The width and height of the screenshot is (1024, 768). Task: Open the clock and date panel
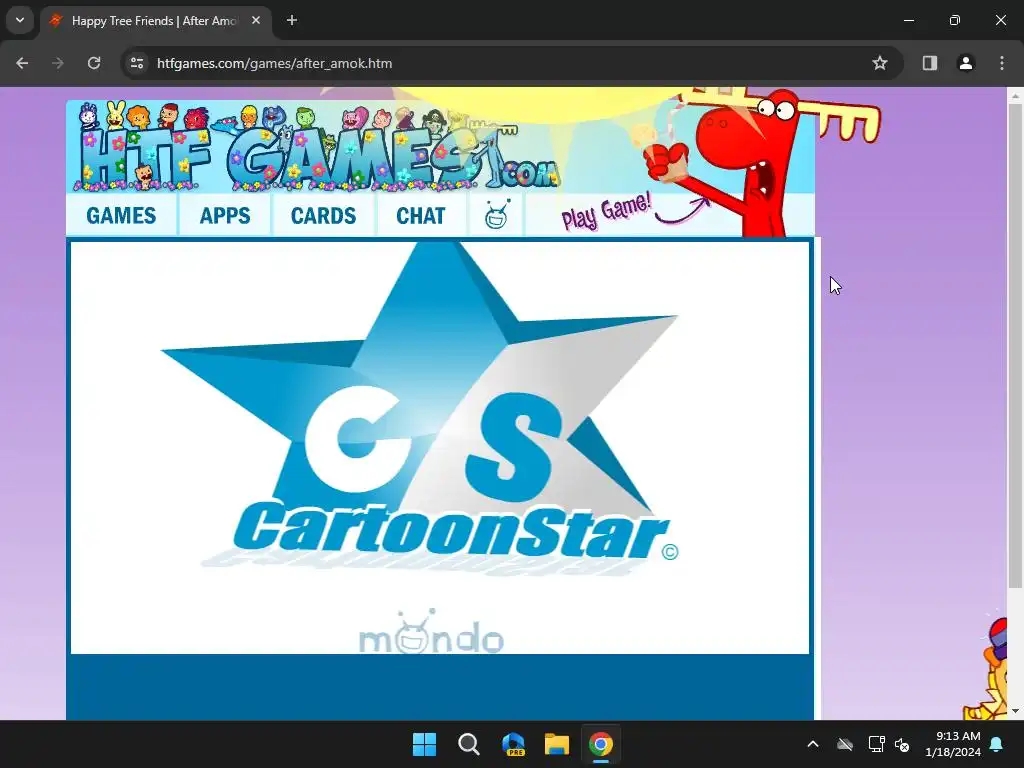pos(953,744)
